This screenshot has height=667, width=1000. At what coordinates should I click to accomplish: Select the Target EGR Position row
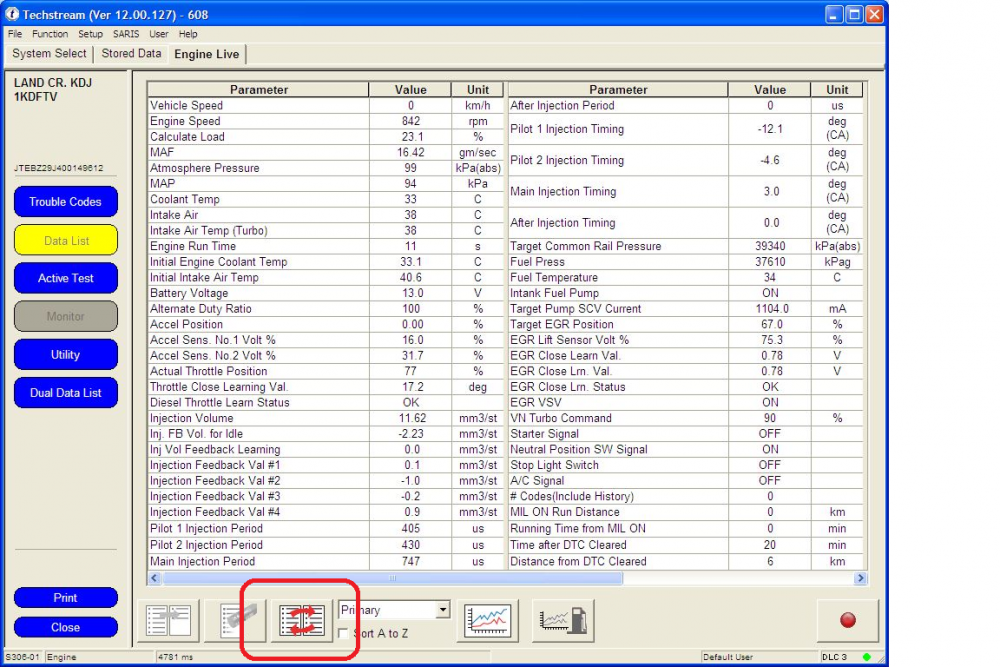pyautogui.click(x=686, y=324)
